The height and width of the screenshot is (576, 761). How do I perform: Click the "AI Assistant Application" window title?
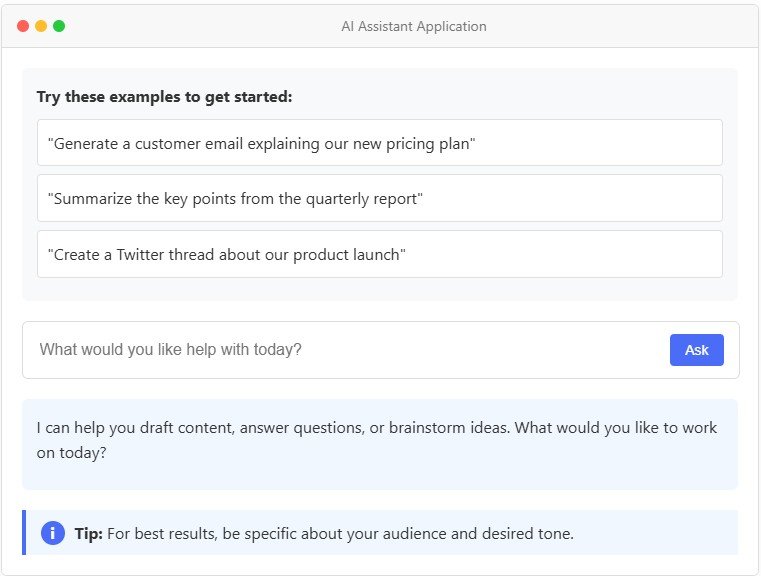click(413, 26)
